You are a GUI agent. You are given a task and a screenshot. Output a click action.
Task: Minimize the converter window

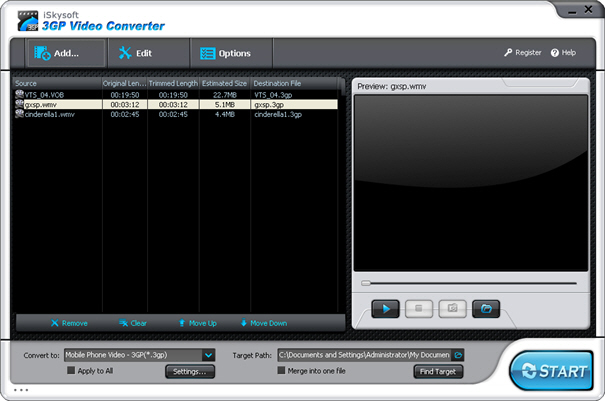coord(572,12)
